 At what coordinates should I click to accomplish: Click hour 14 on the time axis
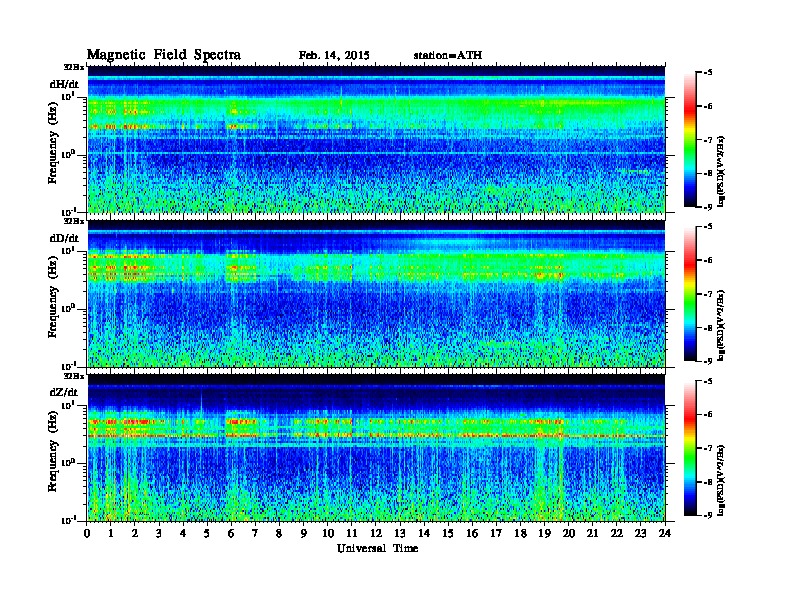(424, 533)
